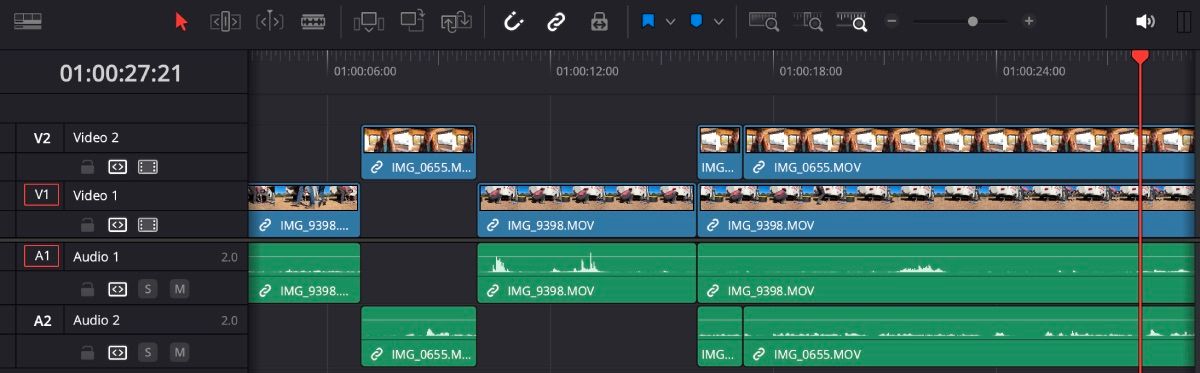Click the Detail Zoom icon
The width and height of the screenshot is (1200, 373).
pyautogui.click(x=808, y=21)
